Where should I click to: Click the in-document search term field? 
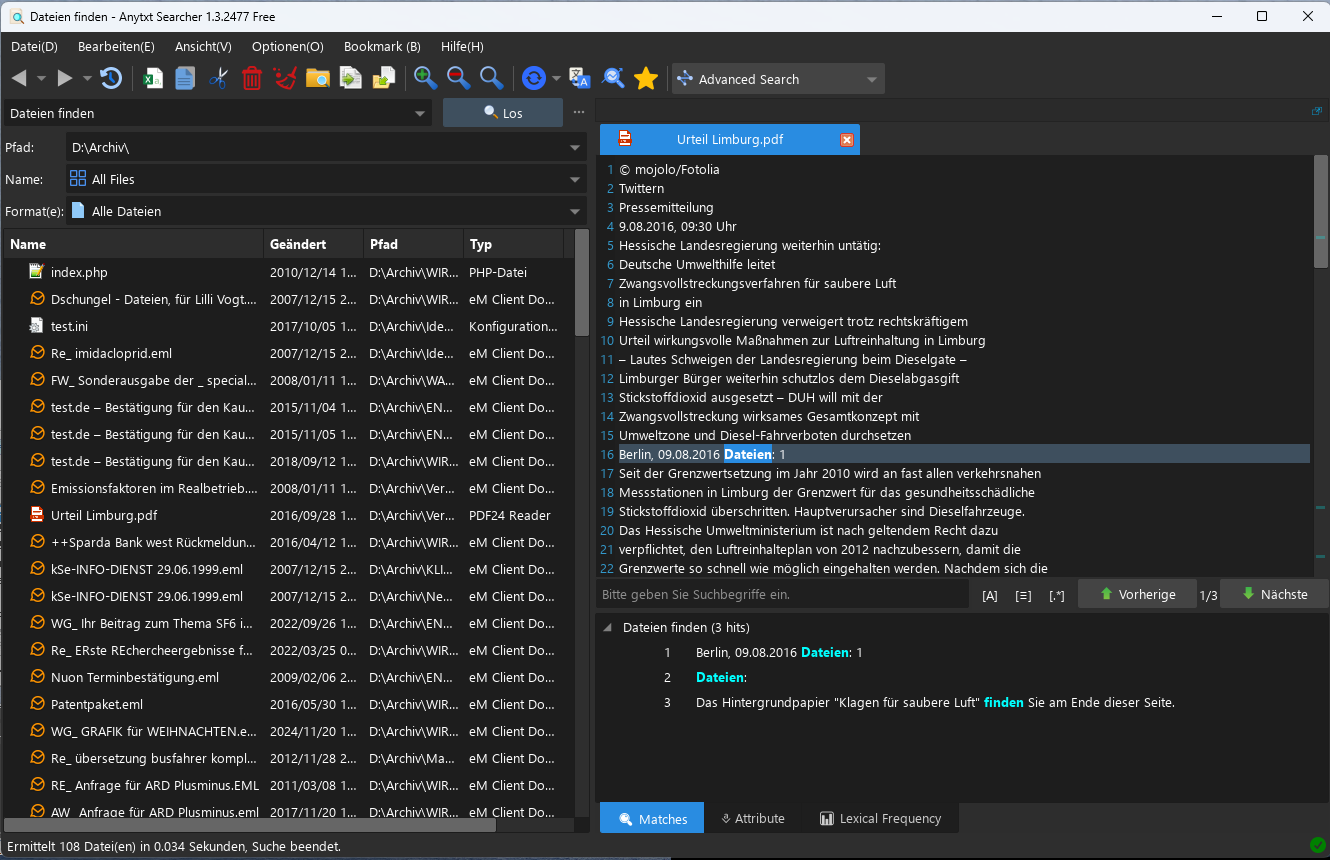[x=783, y=594]
